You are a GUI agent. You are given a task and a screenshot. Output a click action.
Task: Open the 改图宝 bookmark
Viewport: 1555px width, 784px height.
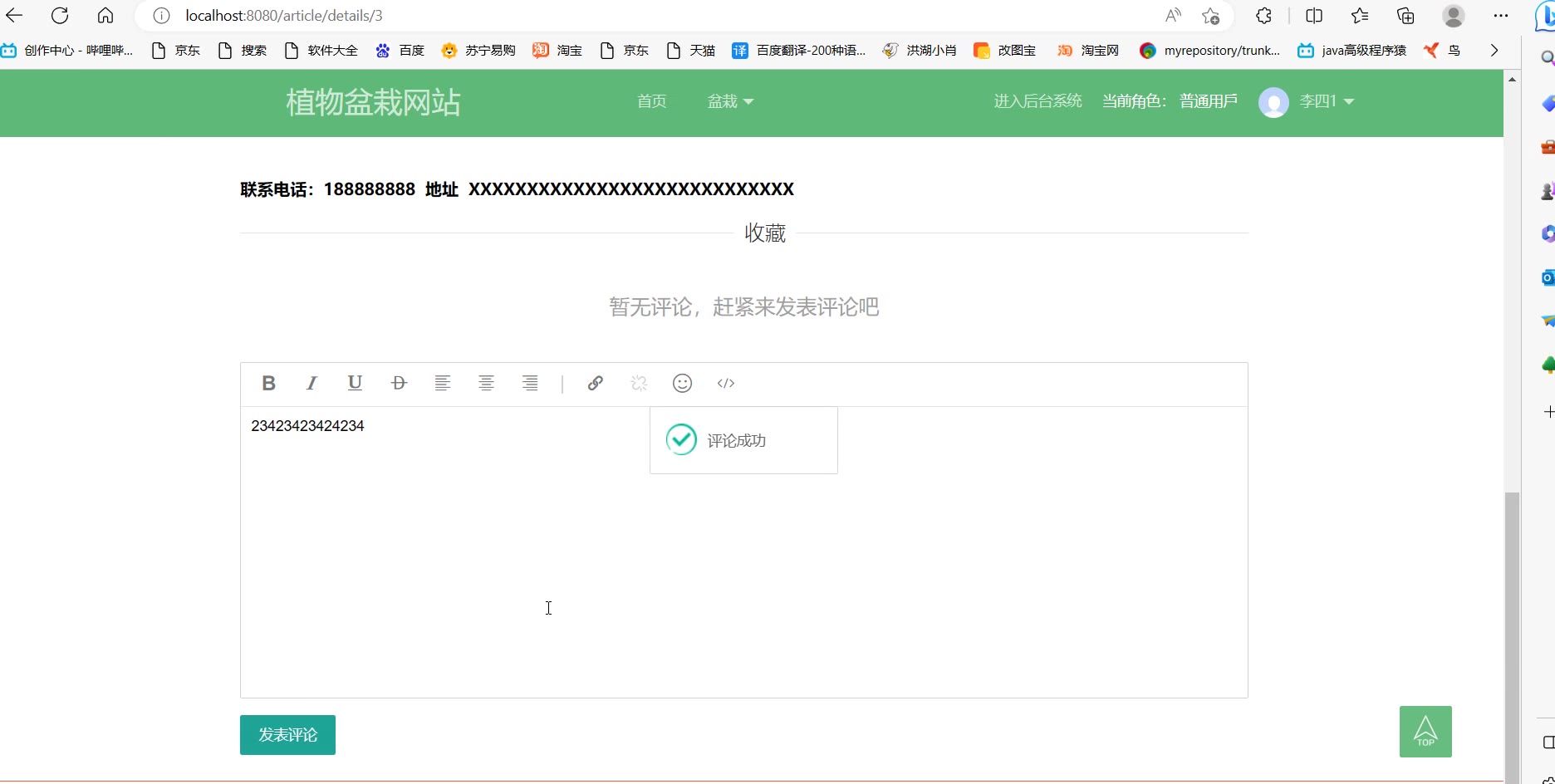[1005, 51]
